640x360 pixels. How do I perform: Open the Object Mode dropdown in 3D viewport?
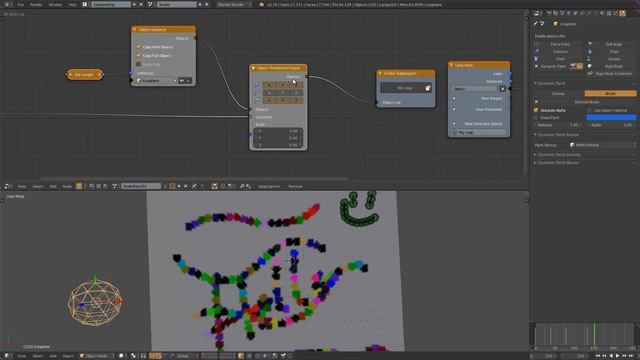[x=96, y=356]
